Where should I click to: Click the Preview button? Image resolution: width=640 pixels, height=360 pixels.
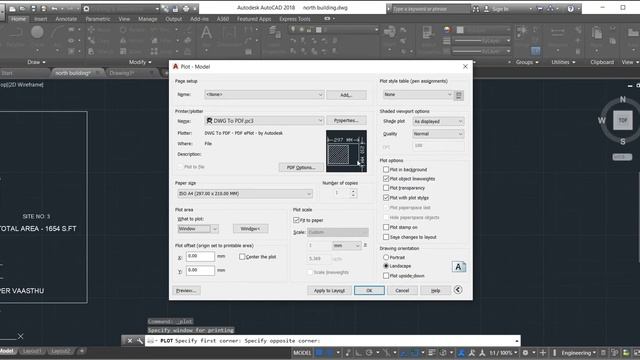tap(186, 290)
